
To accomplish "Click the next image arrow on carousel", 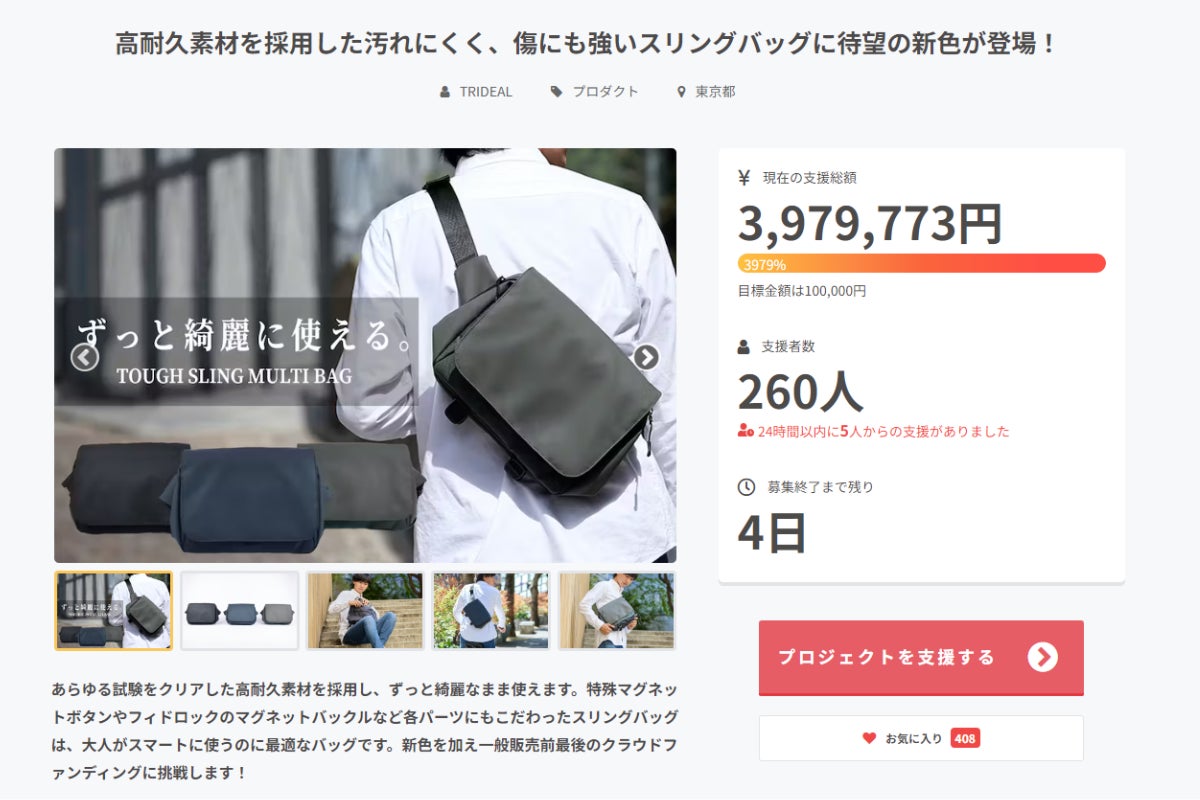I will (x=646, y=357).
